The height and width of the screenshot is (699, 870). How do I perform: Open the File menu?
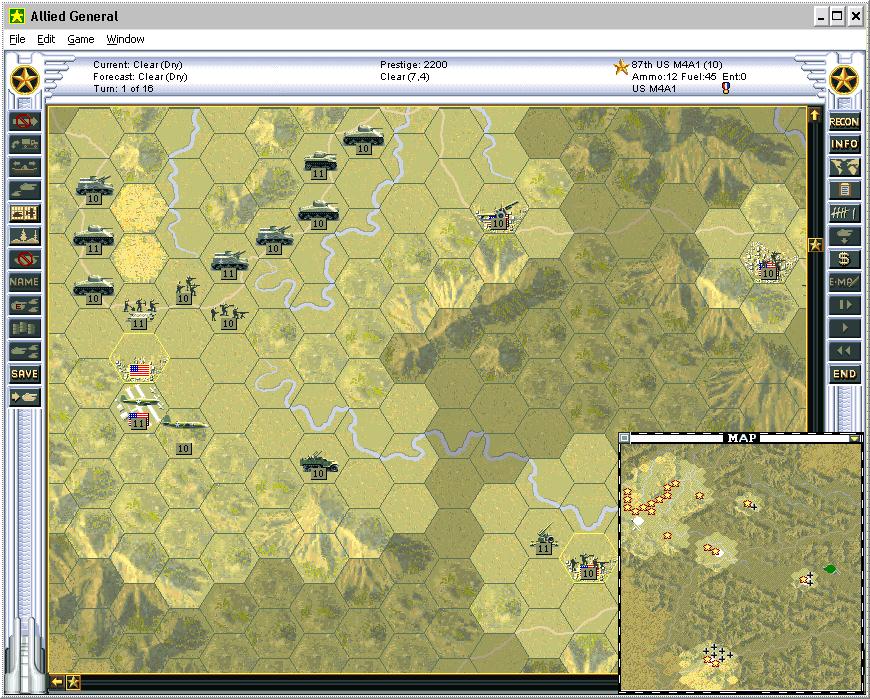point(17,39)
